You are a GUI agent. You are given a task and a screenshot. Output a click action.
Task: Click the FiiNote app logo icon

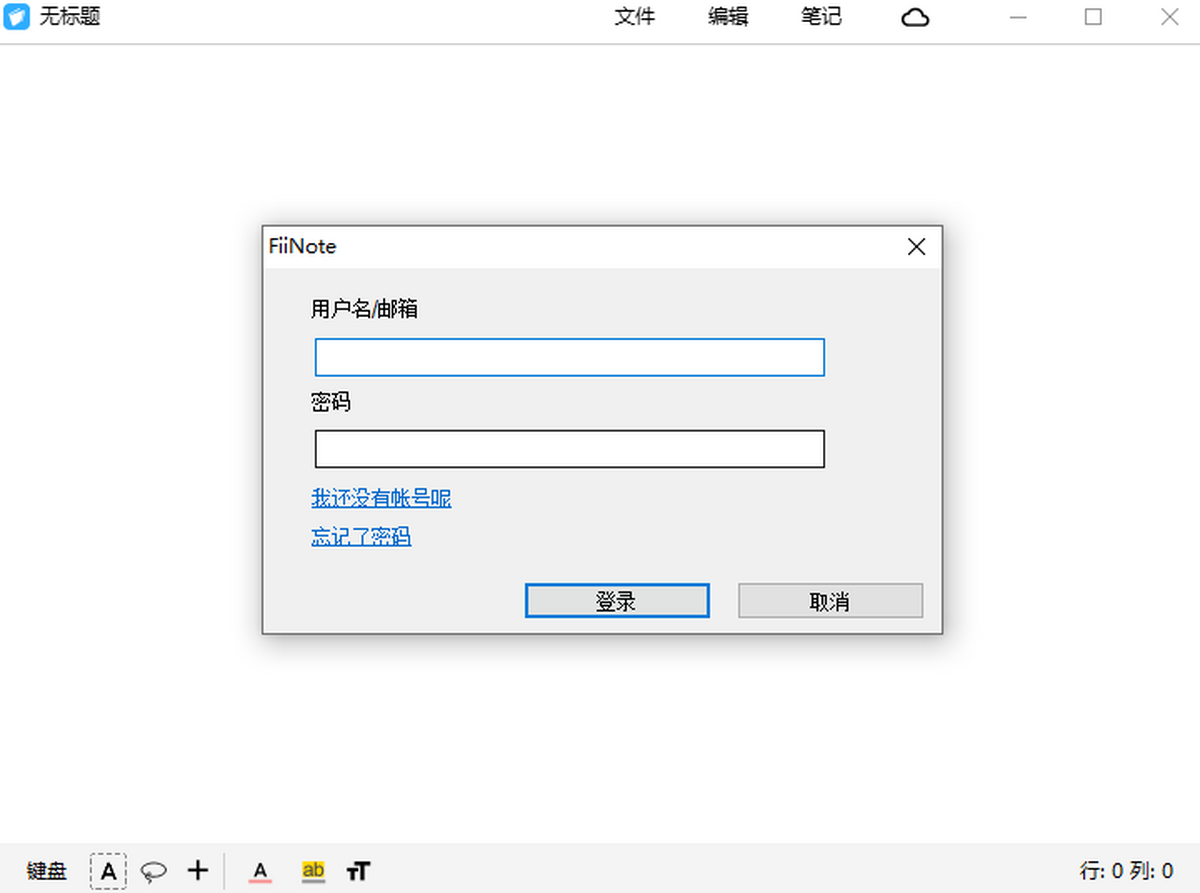click(16, 17)
